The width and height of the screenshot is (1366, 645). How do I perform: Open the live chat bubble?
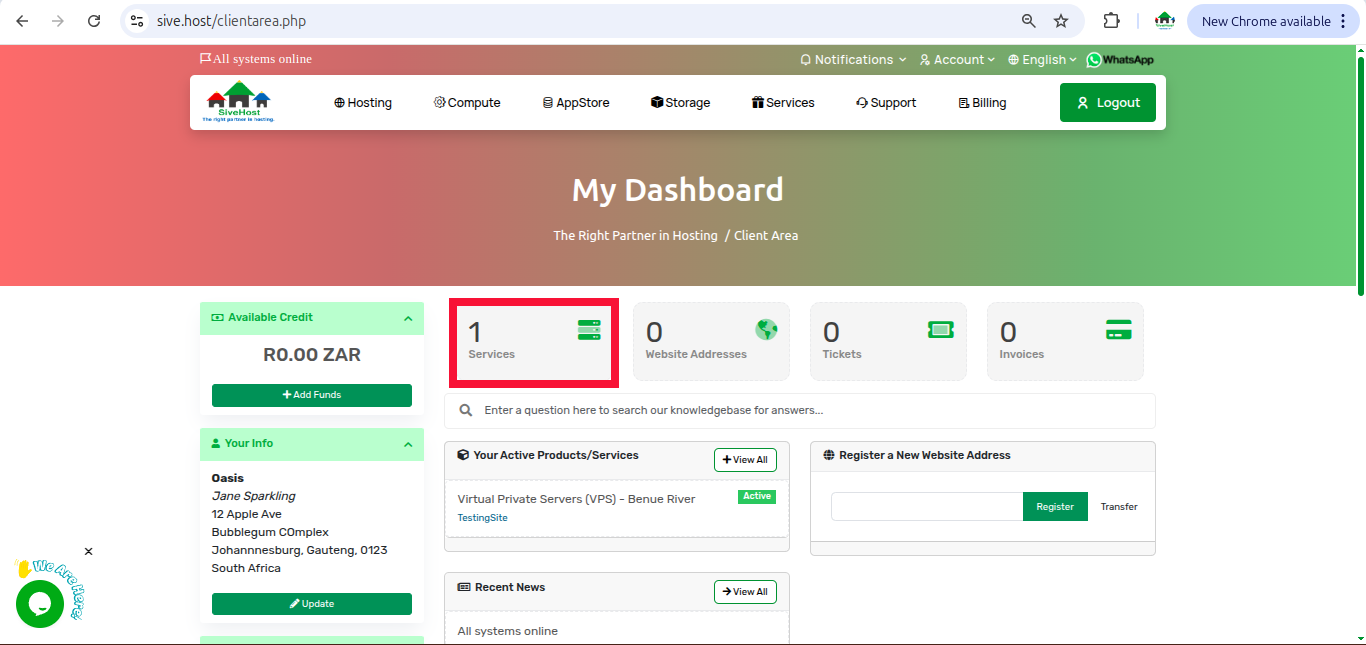pyautogui.click(x=40, y=604)
